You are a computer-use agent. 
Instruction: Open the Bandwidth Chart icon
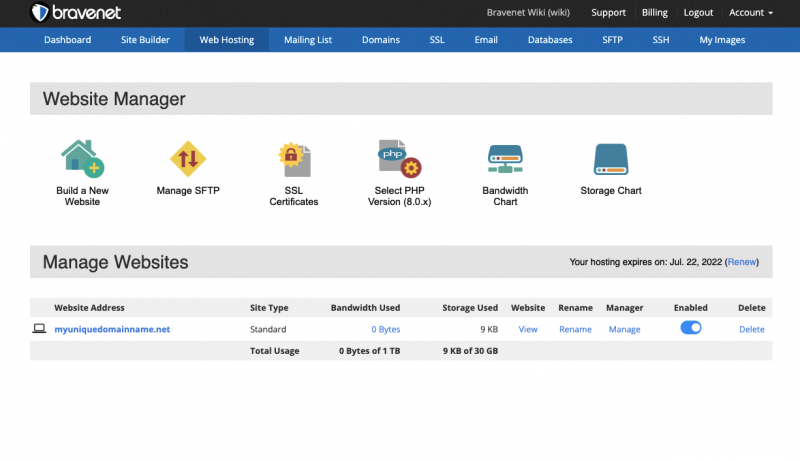(x=505, y=159)
